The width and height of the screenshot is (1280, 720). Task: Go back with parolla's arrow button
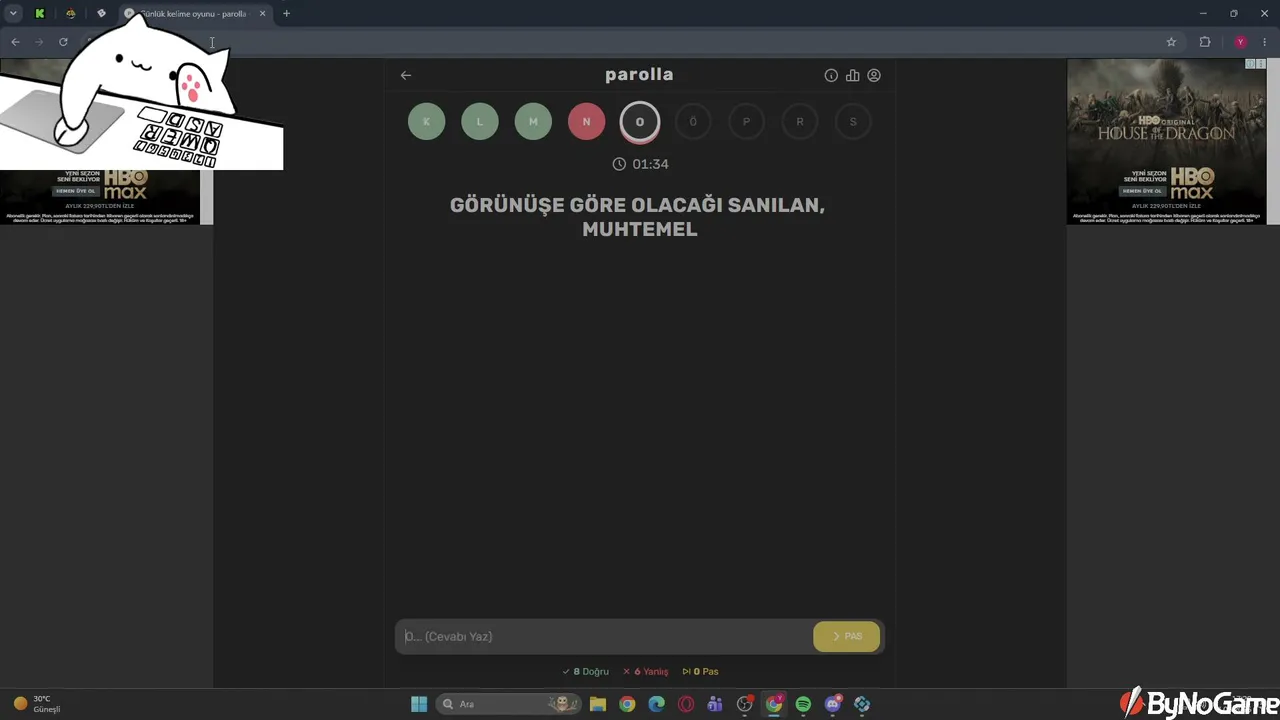(406, 75)
